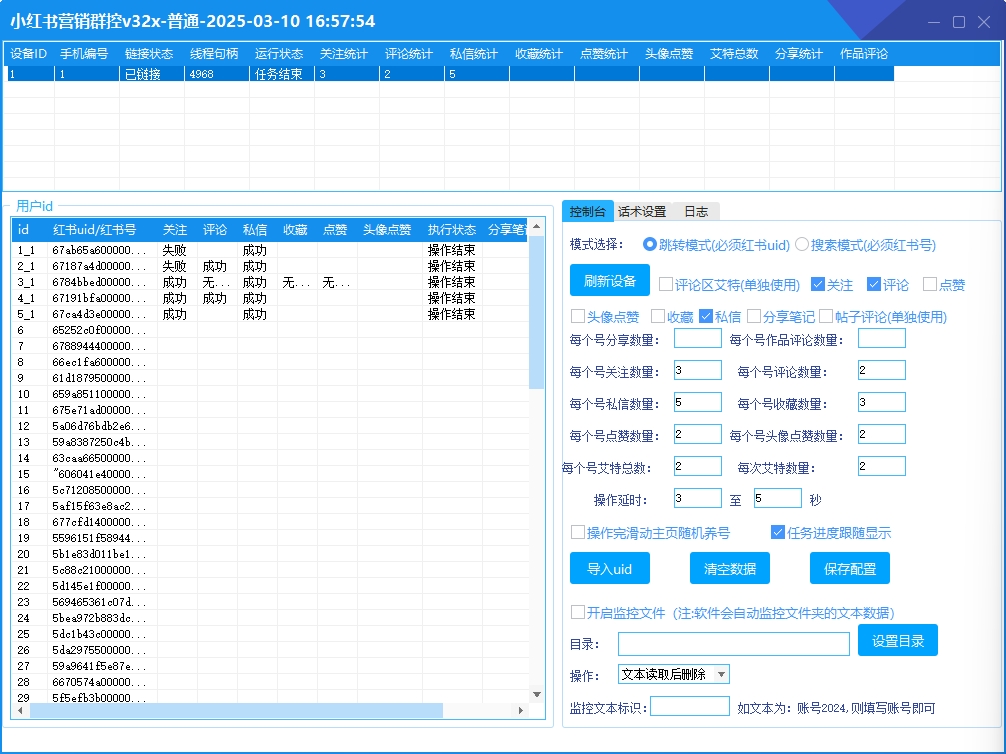1006x754 pixels.
Task: Enable 帖子评论(单独使用) checkbox
Action: click(x=826, y=316)
